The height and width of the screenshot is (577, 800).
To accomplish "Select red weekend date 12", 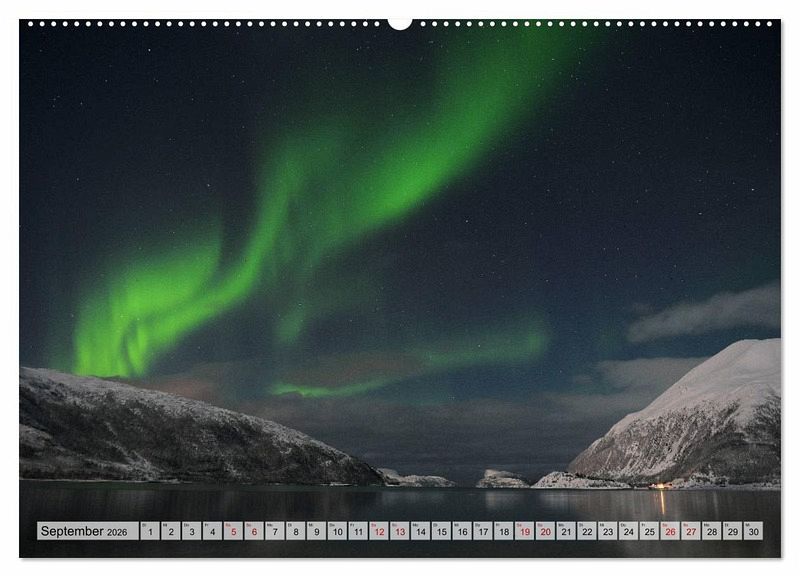I will point(379,531).
